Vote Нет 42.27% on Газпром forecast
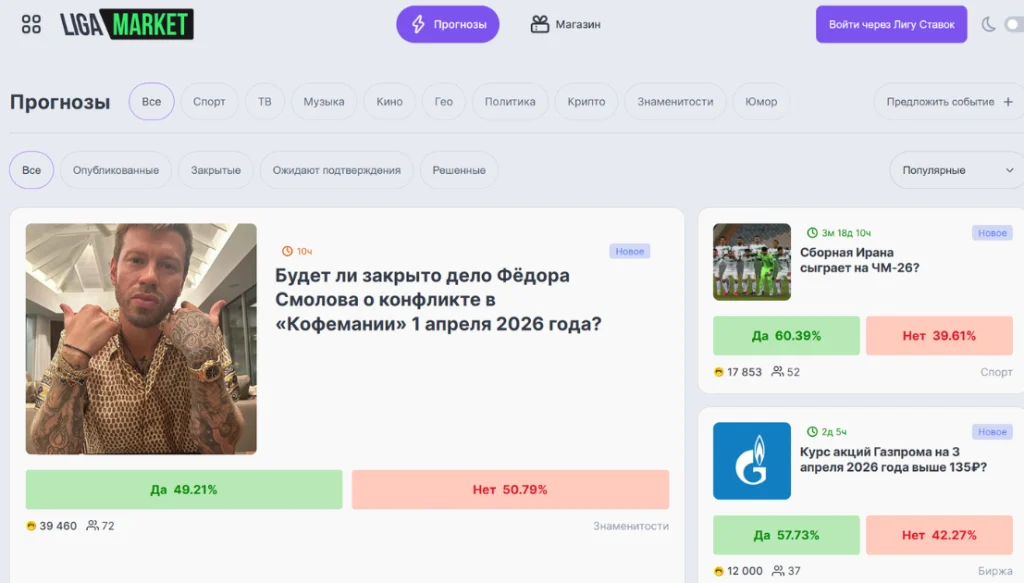The height and width of the screenshot is (583, 1024). [939, 535]
